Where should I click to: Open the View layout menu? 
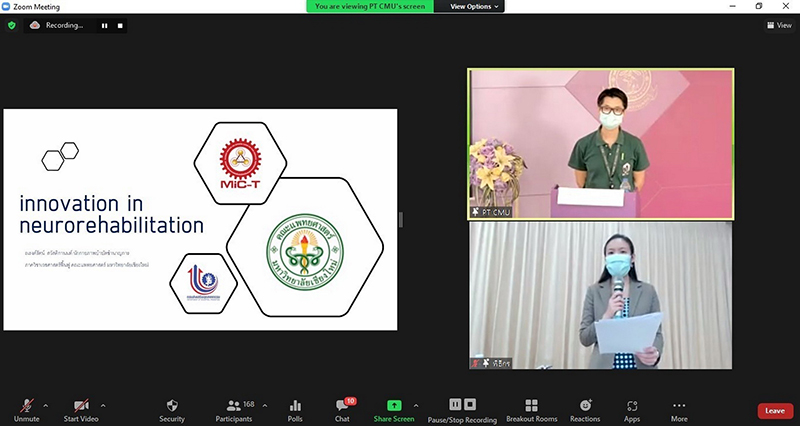click(778, 25)
